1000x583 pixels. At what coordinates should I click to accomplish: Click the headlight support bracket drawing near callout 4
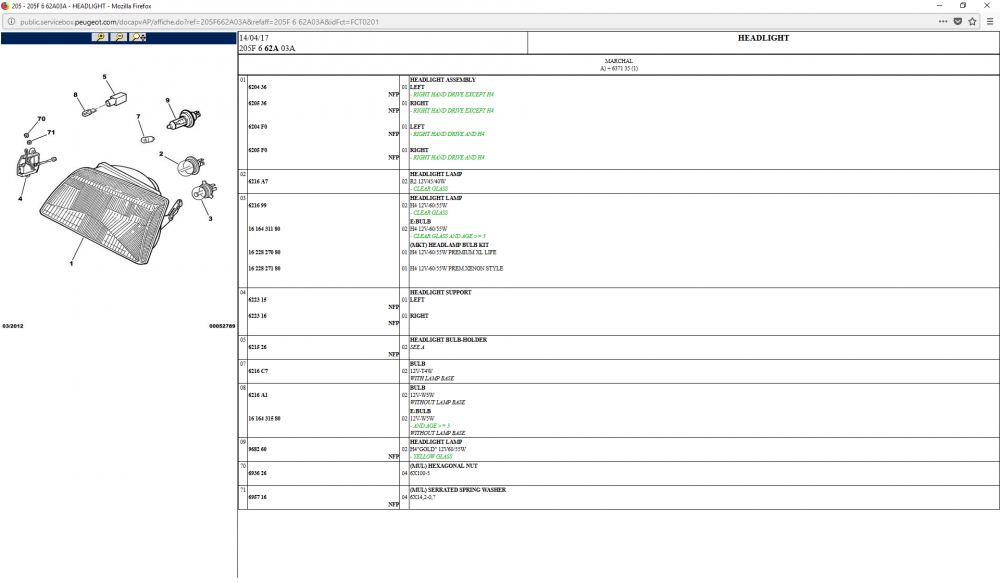pos(28,162)
